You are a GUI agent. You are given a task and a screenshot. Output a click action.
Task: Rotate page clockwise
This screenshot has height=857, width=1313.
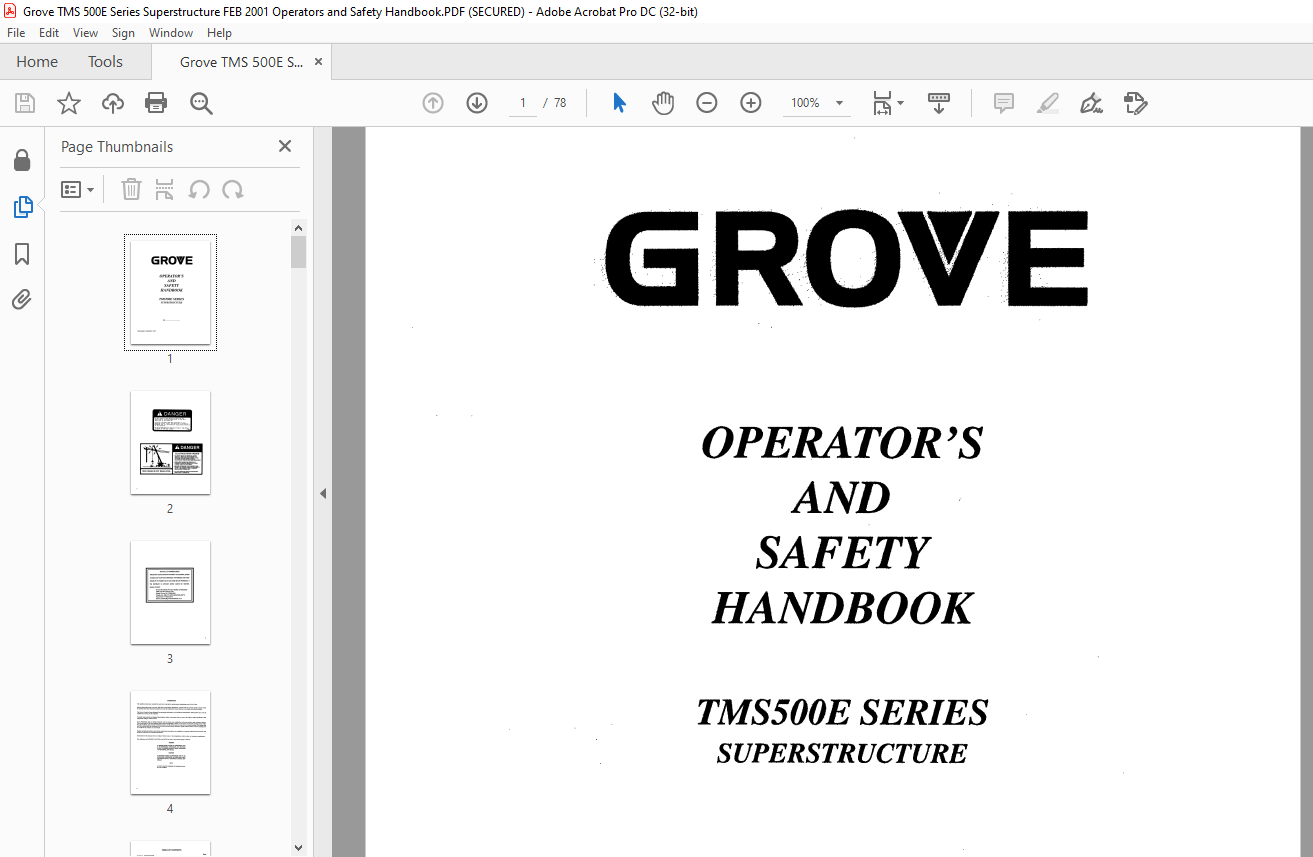coord(233,189)
